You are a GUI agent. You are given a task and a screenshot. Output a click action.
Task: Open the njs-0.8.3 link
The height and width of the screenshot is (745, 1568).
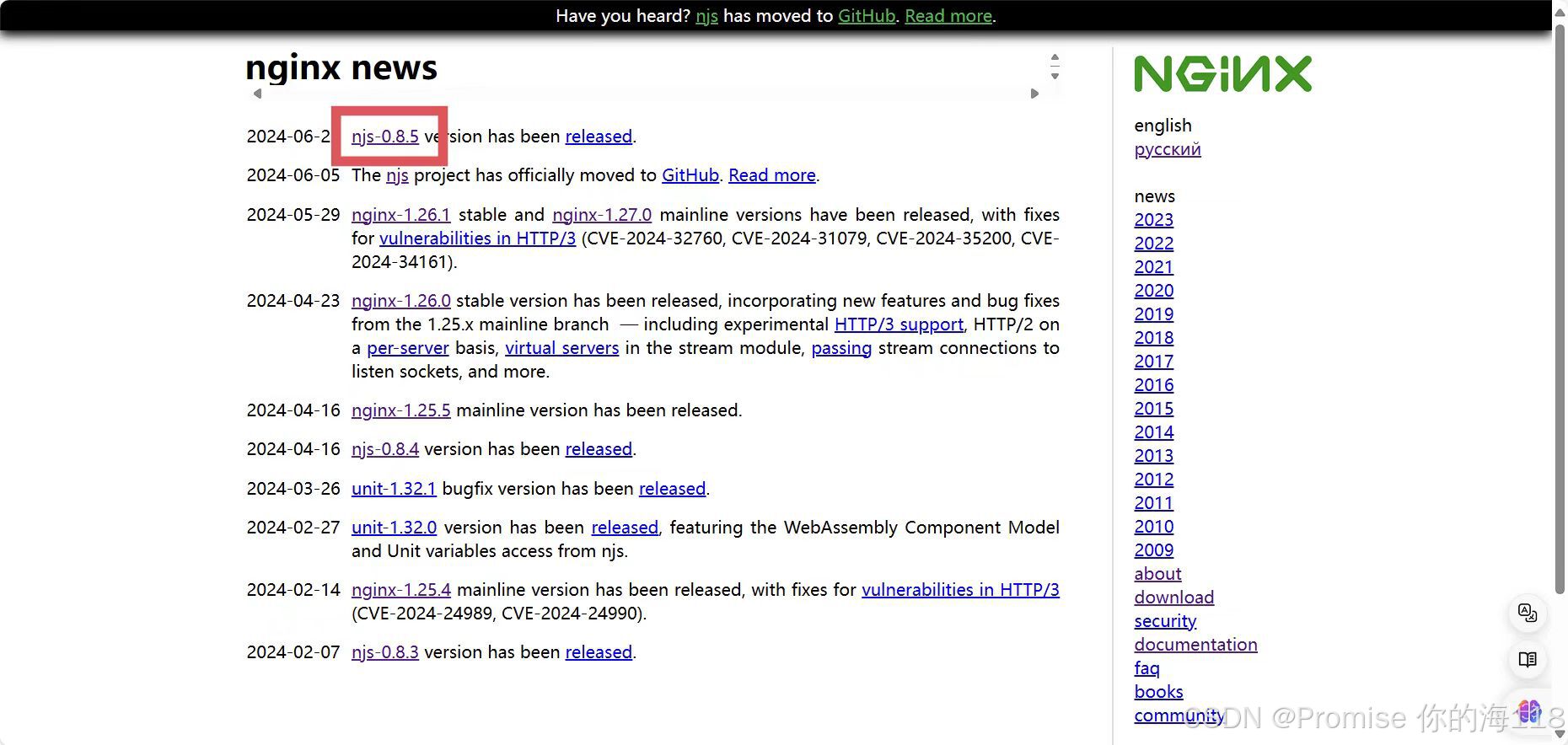[x=385, y=652]
